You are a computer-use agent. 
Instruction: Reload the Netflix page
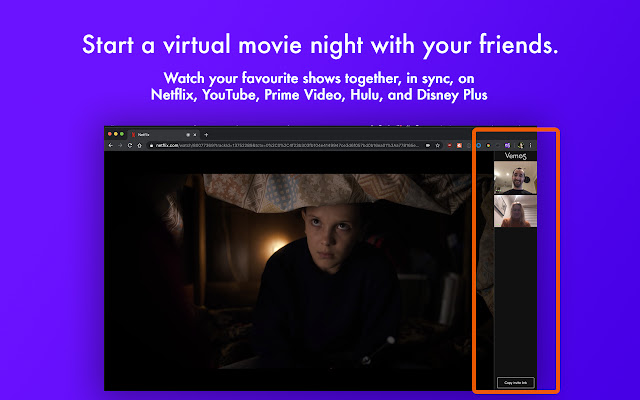[x=130, y=145]
